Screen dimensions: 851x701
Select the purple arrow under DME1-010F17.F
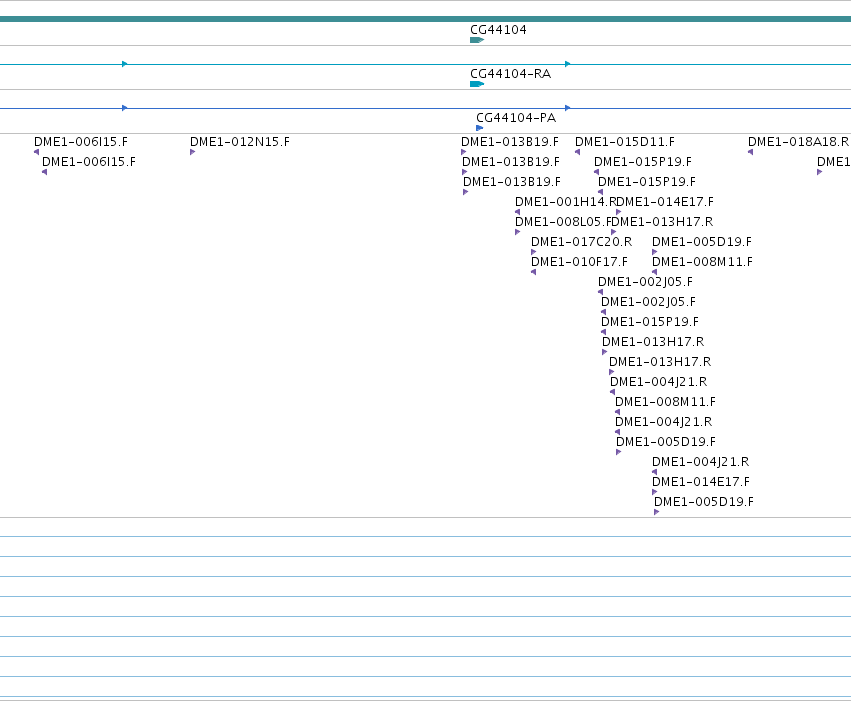(x=534, y=273)
